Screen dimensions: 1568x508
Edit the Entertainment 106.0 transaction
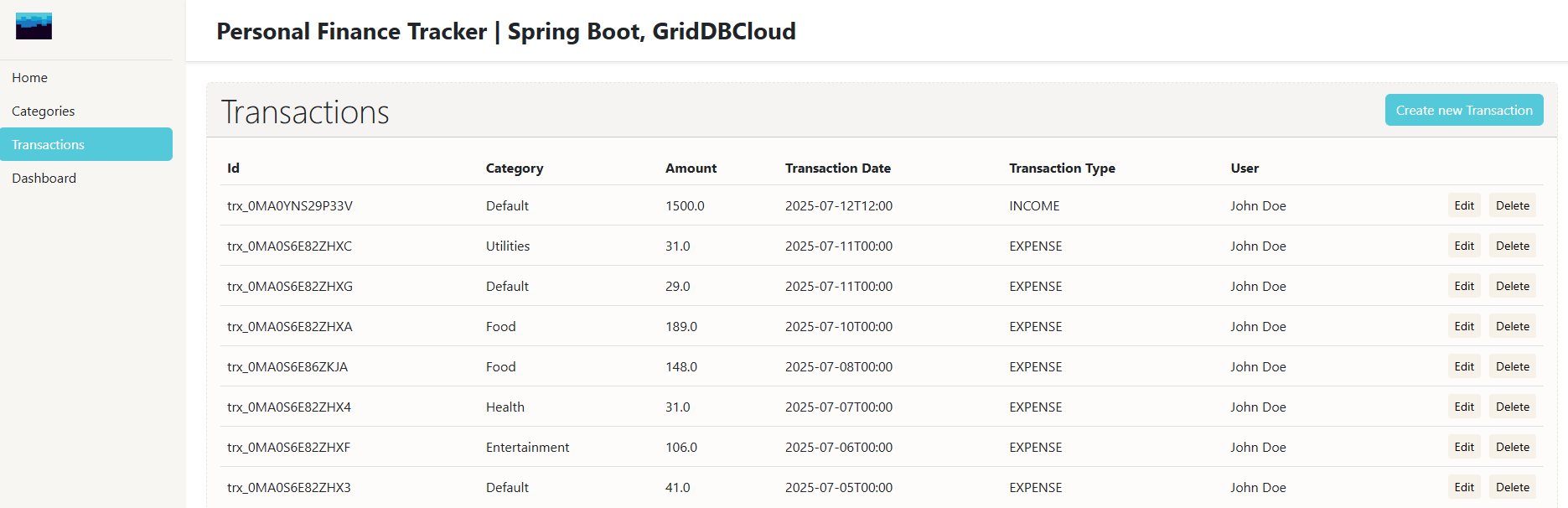(1463, 447)
